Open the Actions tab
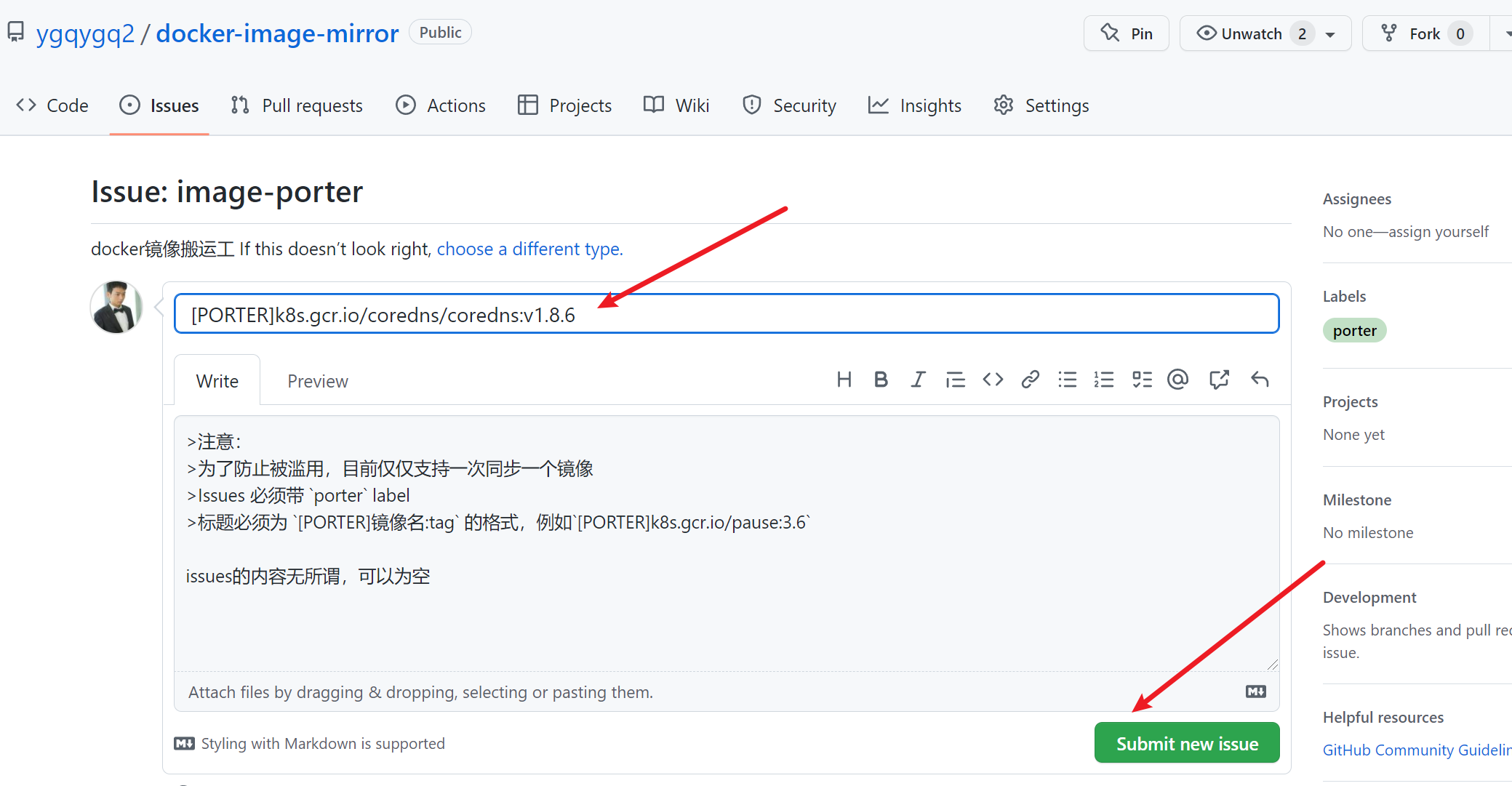This screenshot has height=786, width=1512. (441, 105)
